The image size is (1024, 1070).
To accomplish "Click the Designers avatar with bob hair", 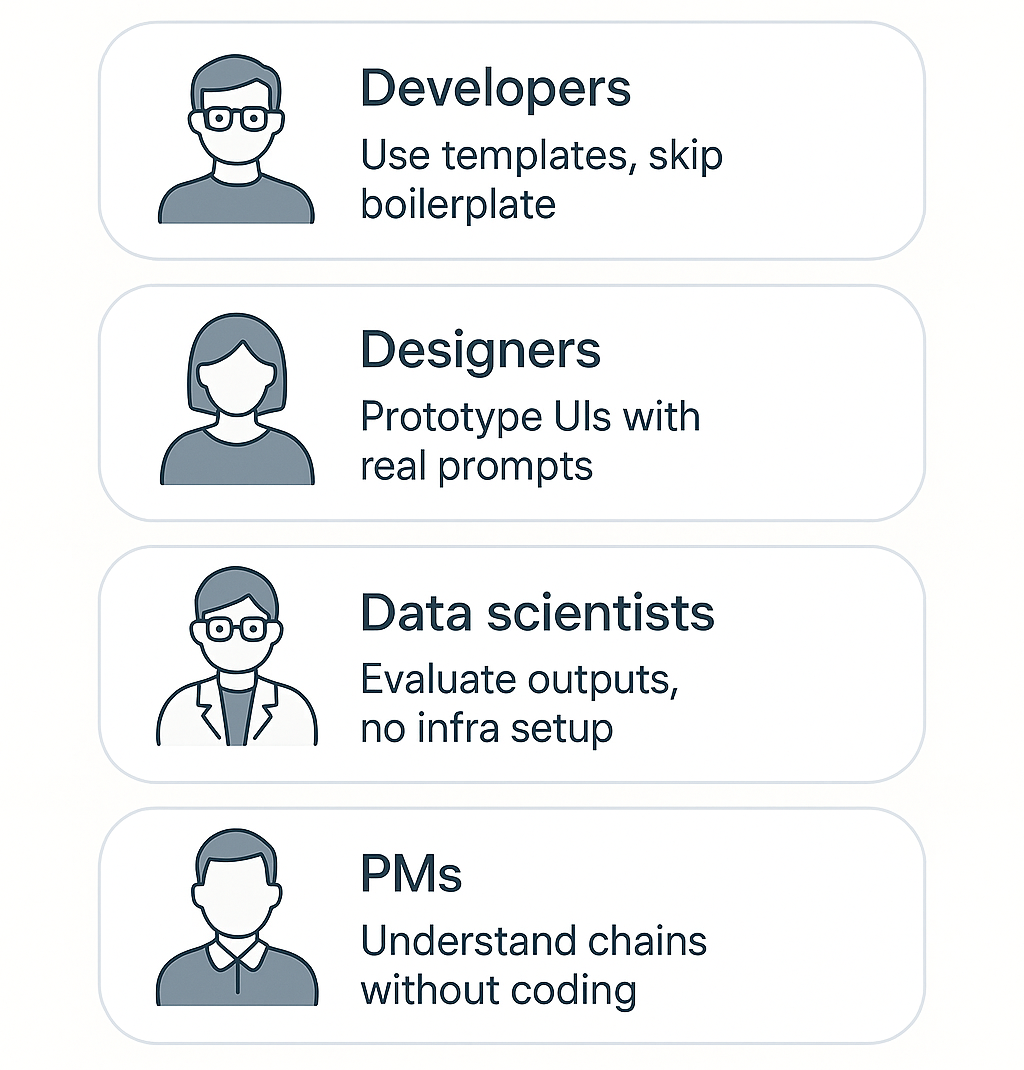I will 237,399.
